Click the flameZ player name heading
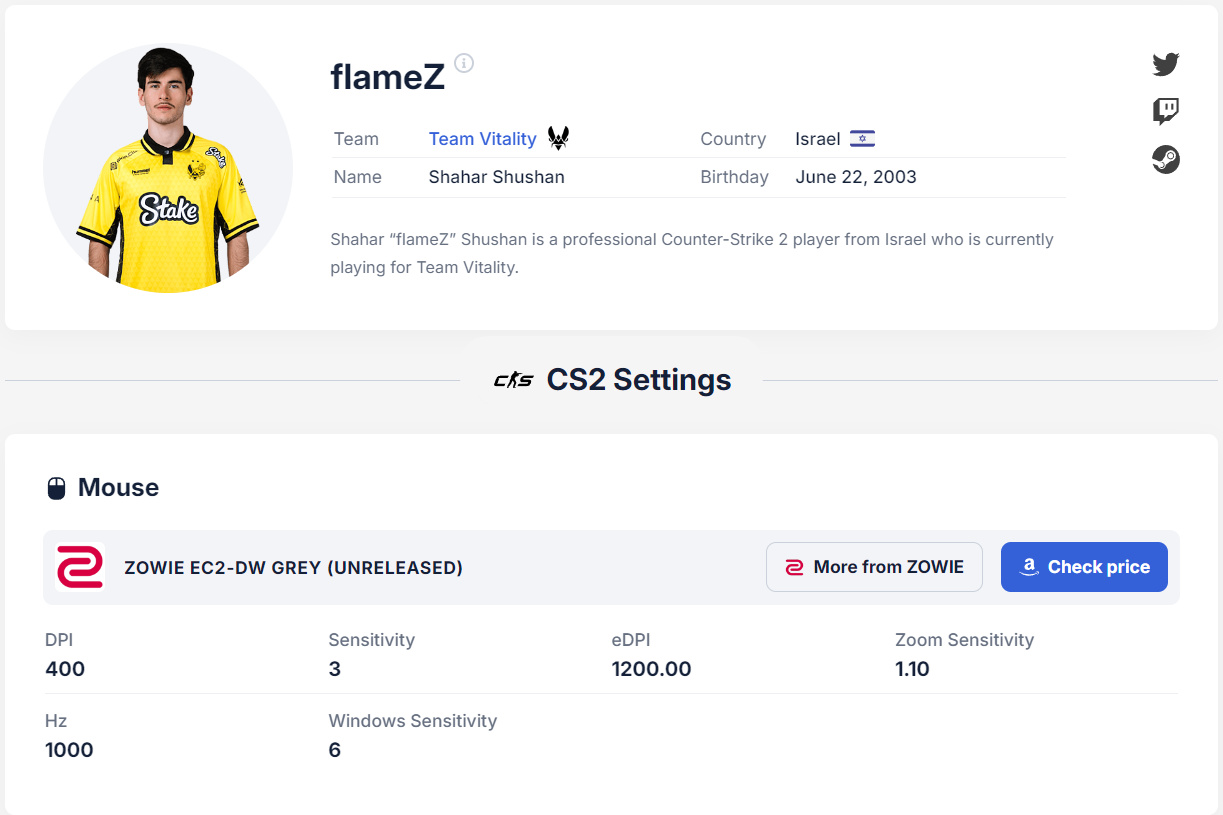 pyautogui.click(x=387, y=76)
